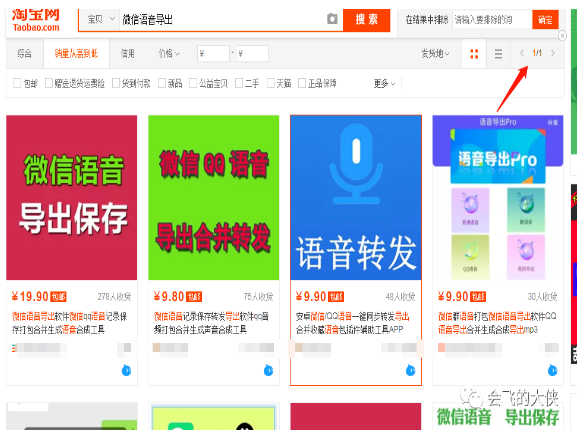This screenshot has width=582, height=433.
Task: Open title link of ¥19.90 product
Action: point(69,323)
